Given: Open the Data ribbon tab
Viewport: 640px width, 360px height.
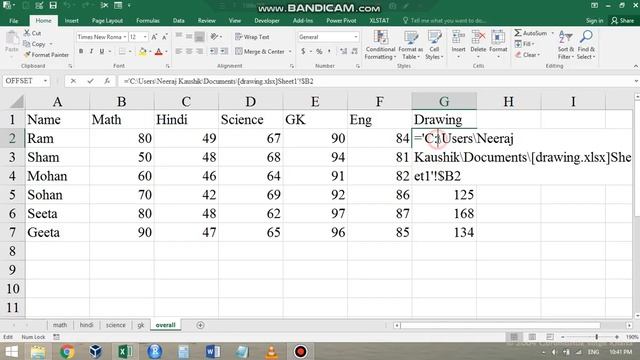Looking at the screenshot, I should [x=178, y=20].
